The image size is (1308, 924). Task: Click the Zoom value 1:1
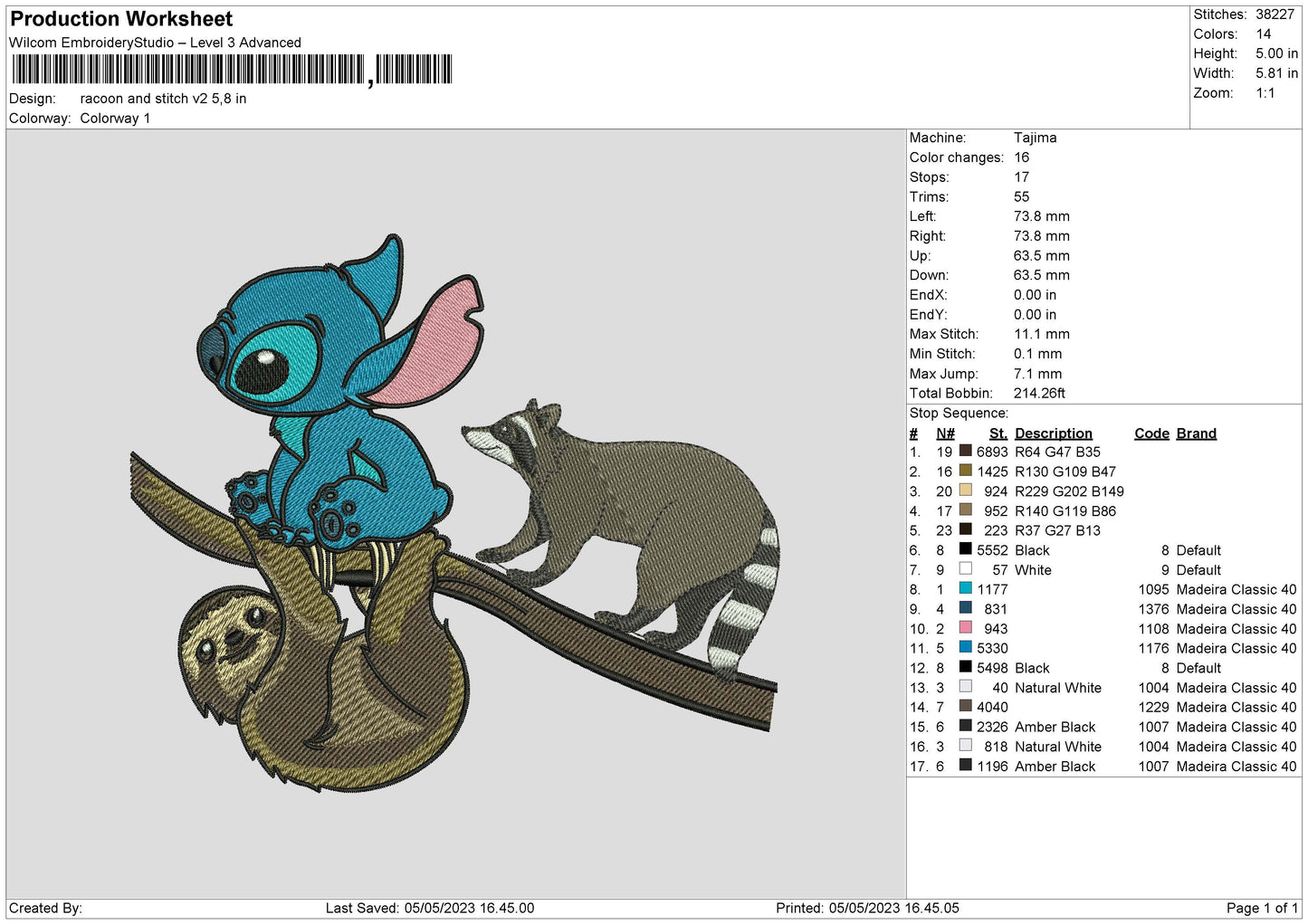click(1265, 93)
